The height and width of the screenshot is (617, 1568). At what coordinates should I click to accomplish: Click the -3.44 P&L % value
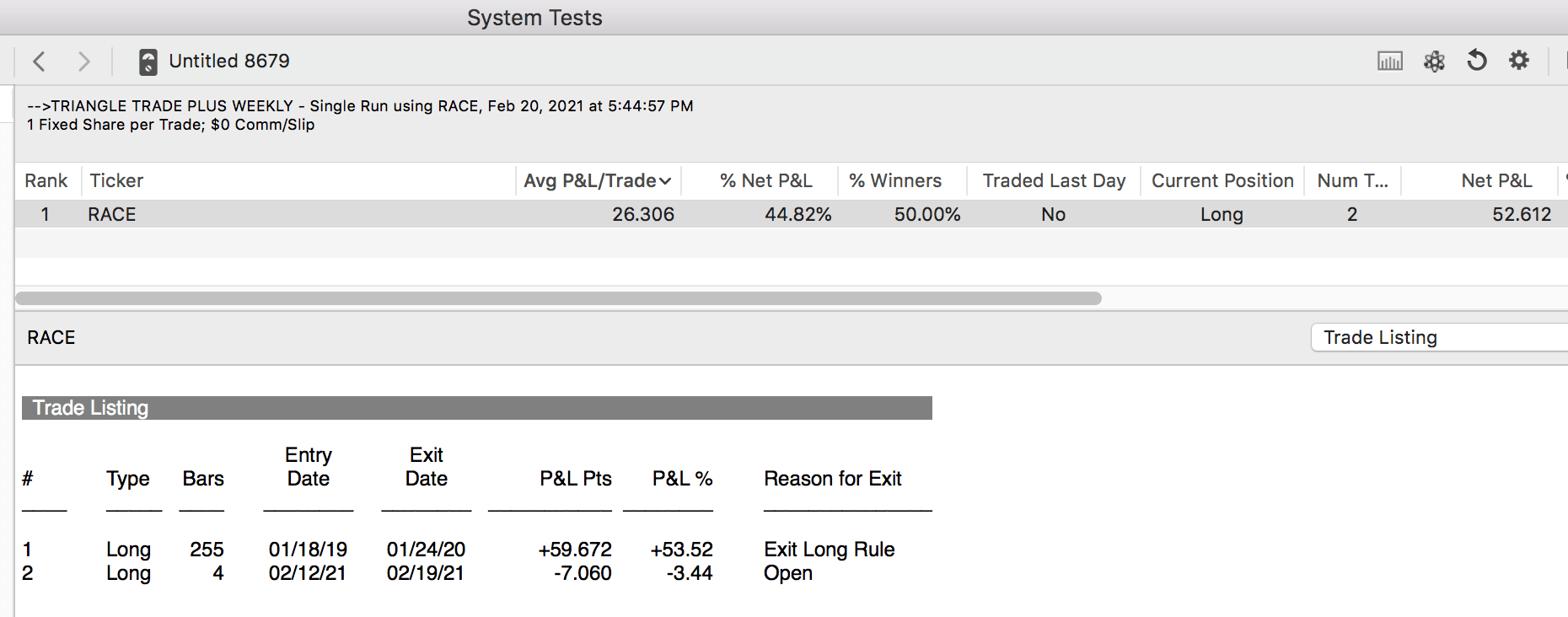pos(690,573)
